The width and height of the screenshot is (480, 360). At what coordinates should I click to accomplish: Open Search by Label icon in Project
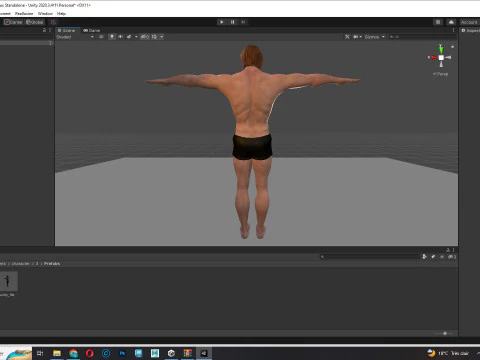point(433,257)
